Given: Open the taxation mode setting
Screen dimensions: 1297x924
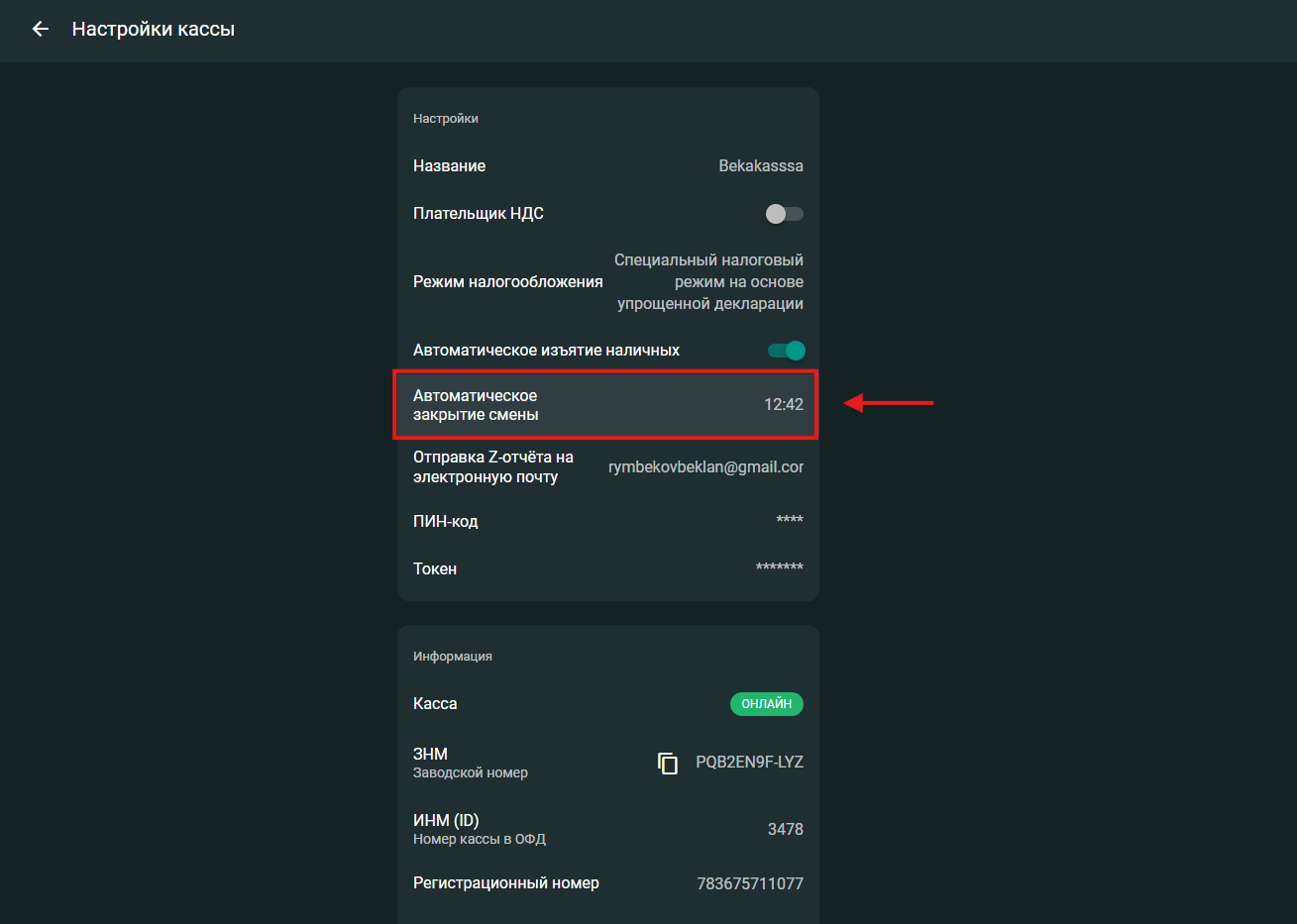Looking at the screenshot, I should pos(607,282).
